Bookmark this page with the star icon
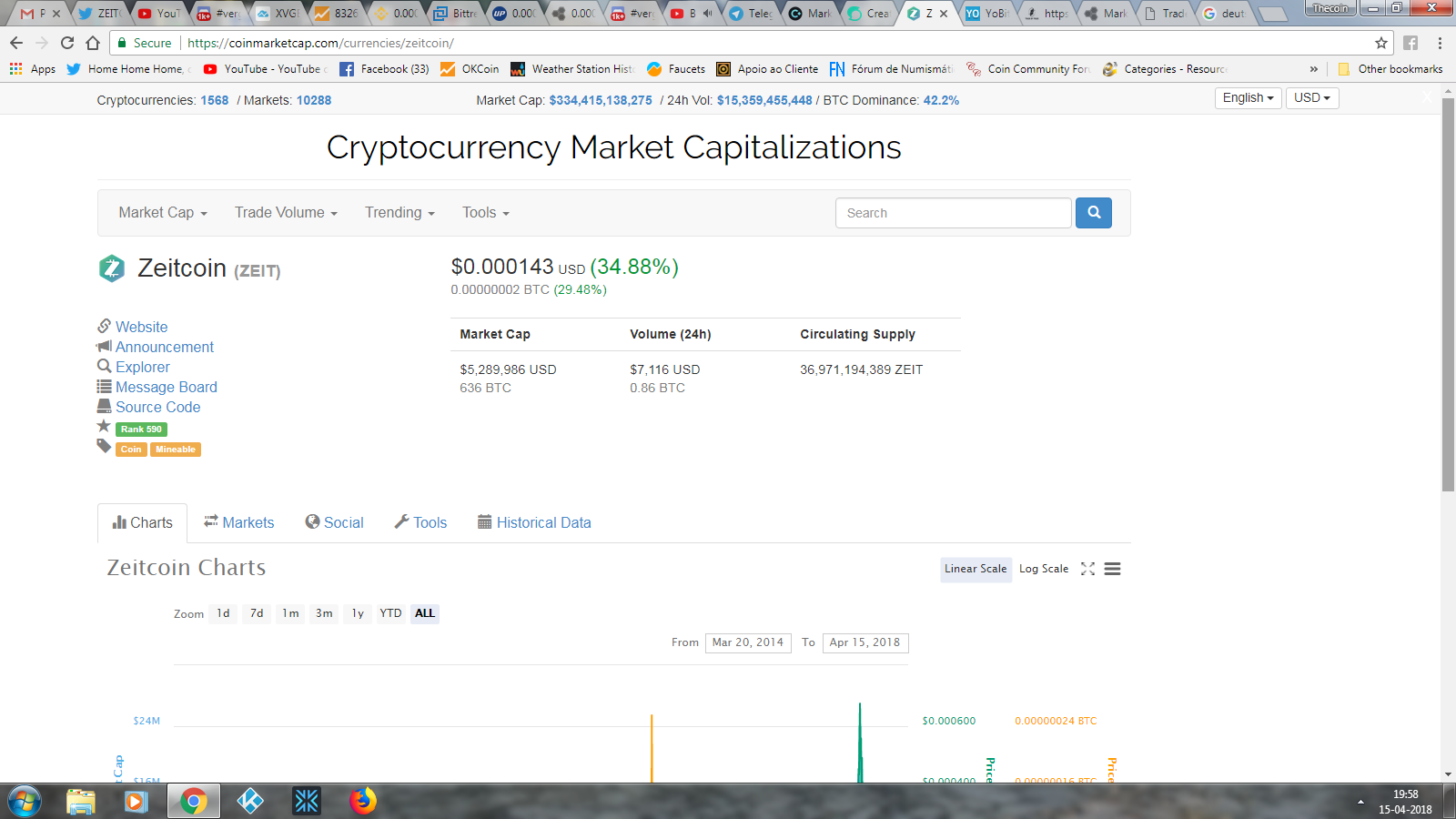This screenshot has height=819, width=1456. 1381,43
